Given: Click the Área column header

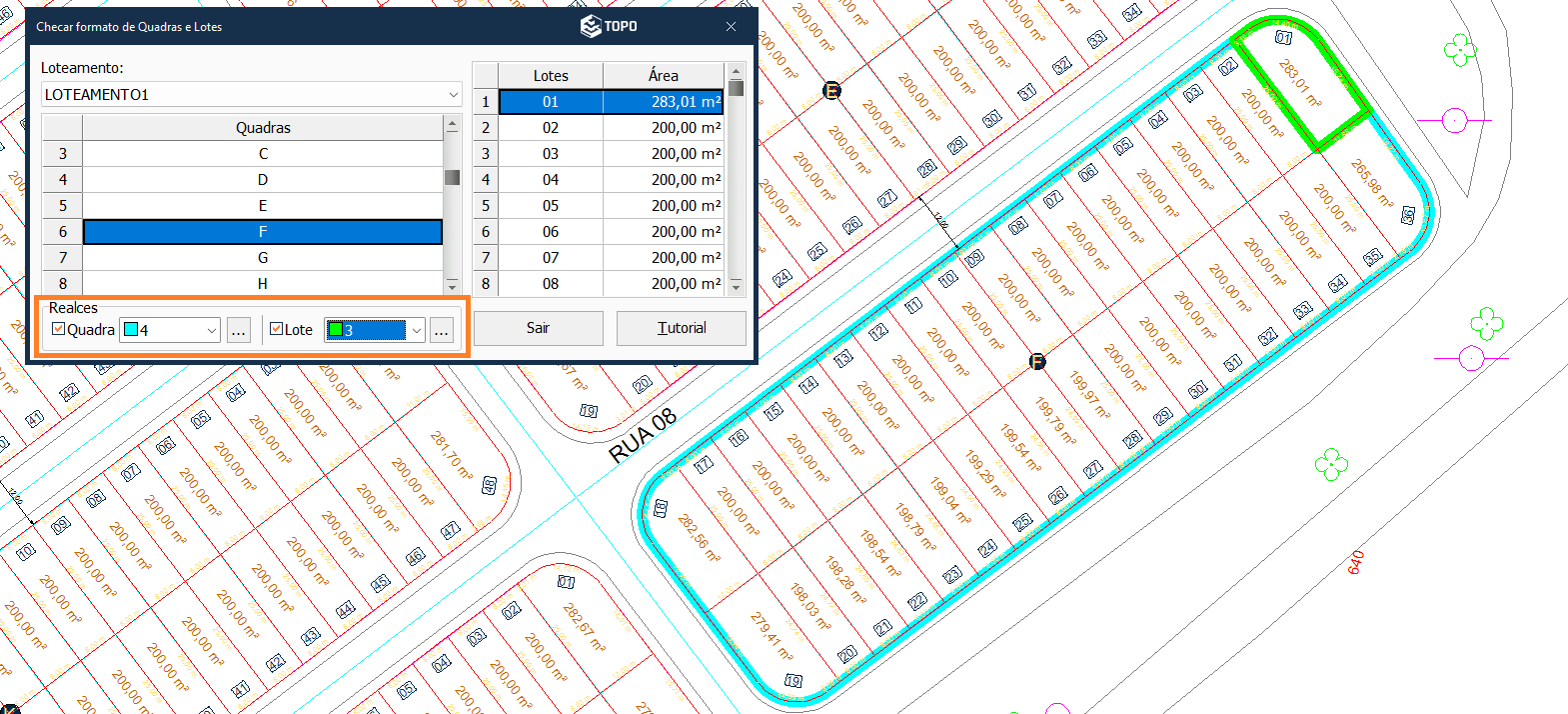Looking at the screenshot, I should (663, 76).
